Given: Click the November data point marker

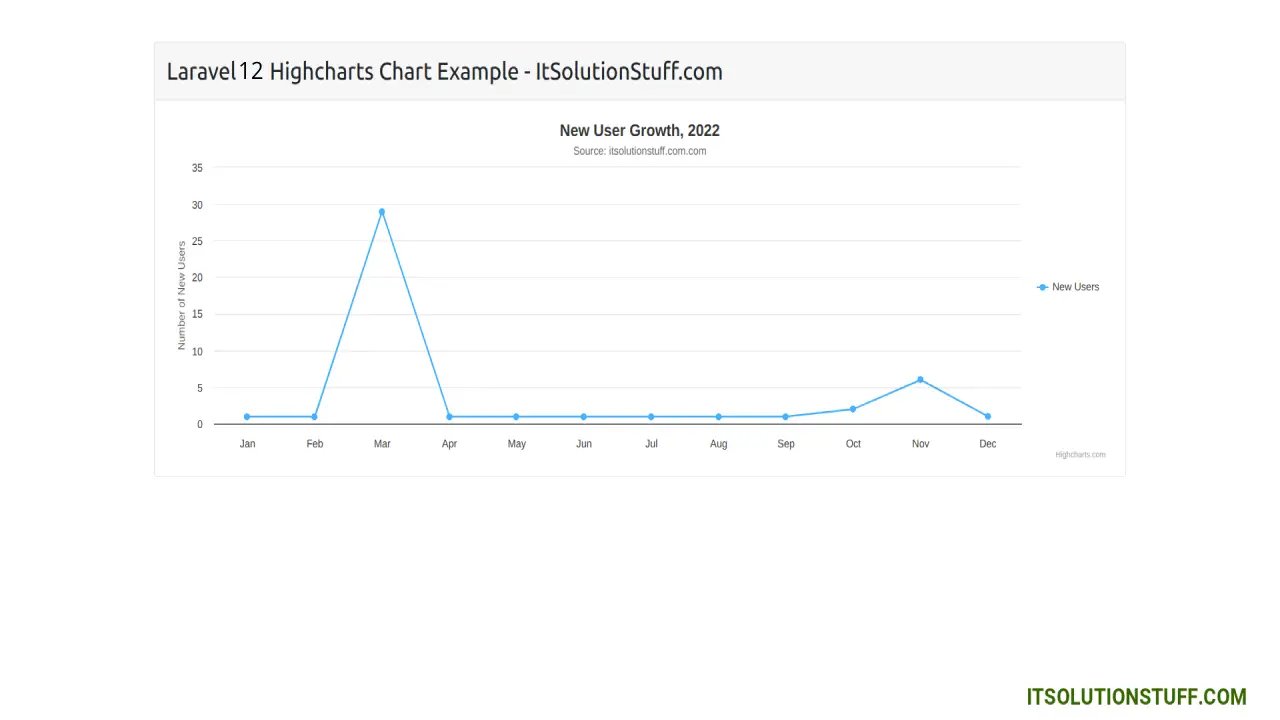Looking at the screenshot, I should [x=920, y=380].
